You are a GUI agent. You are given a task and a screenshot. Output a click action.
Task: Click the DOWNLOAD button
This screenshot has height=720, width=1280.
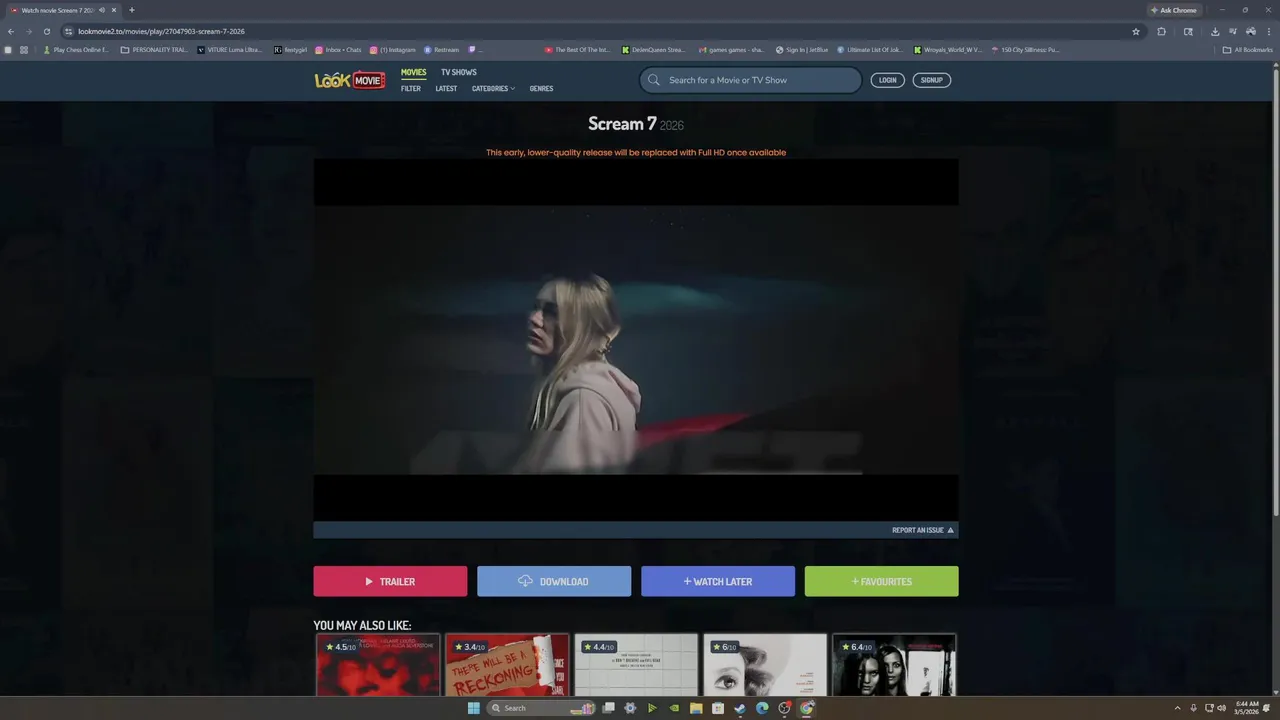tap(554, 581)
